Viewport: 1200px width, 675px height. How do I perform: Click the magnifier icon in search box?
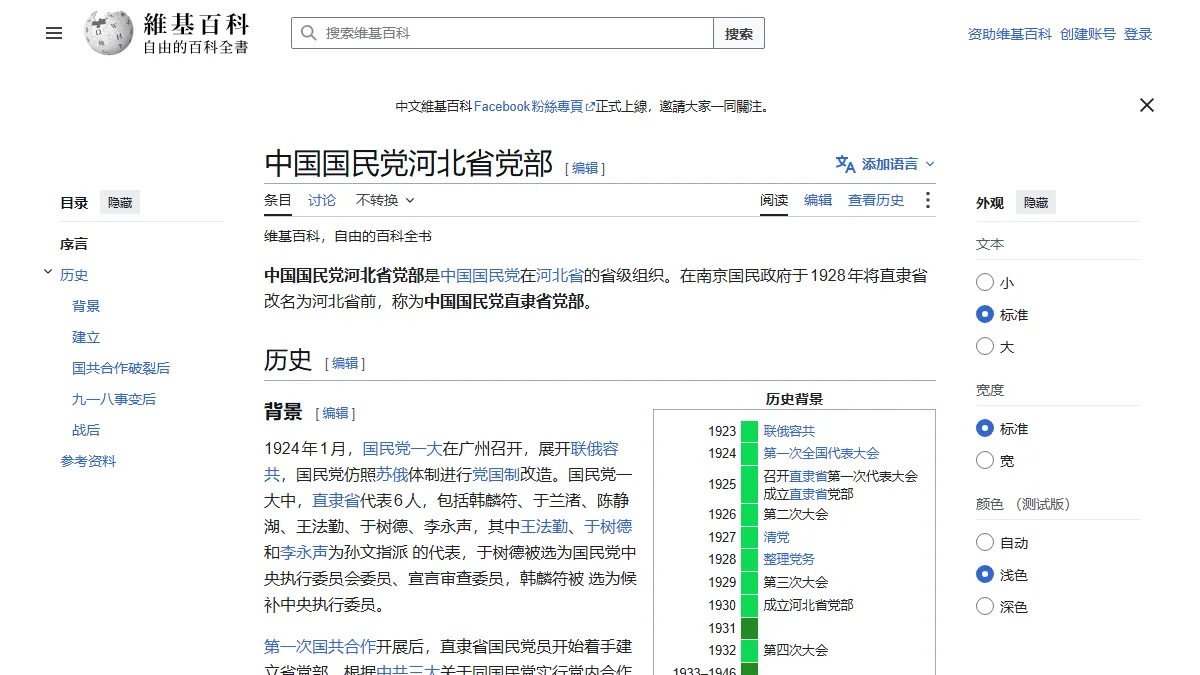click(x=309, y=33)
